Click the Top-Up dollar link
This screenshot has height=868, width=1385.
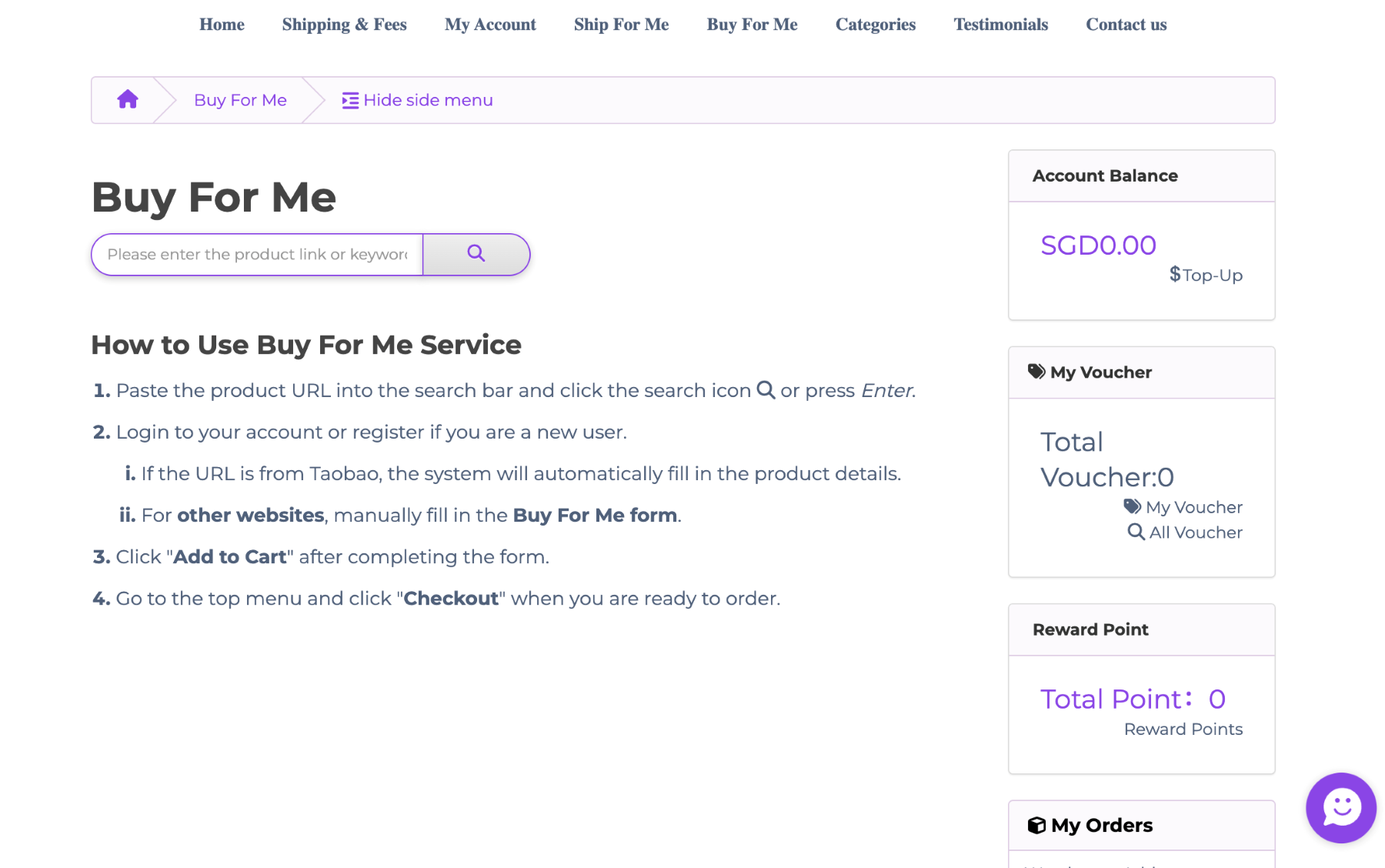click(x=1206, y=275)
